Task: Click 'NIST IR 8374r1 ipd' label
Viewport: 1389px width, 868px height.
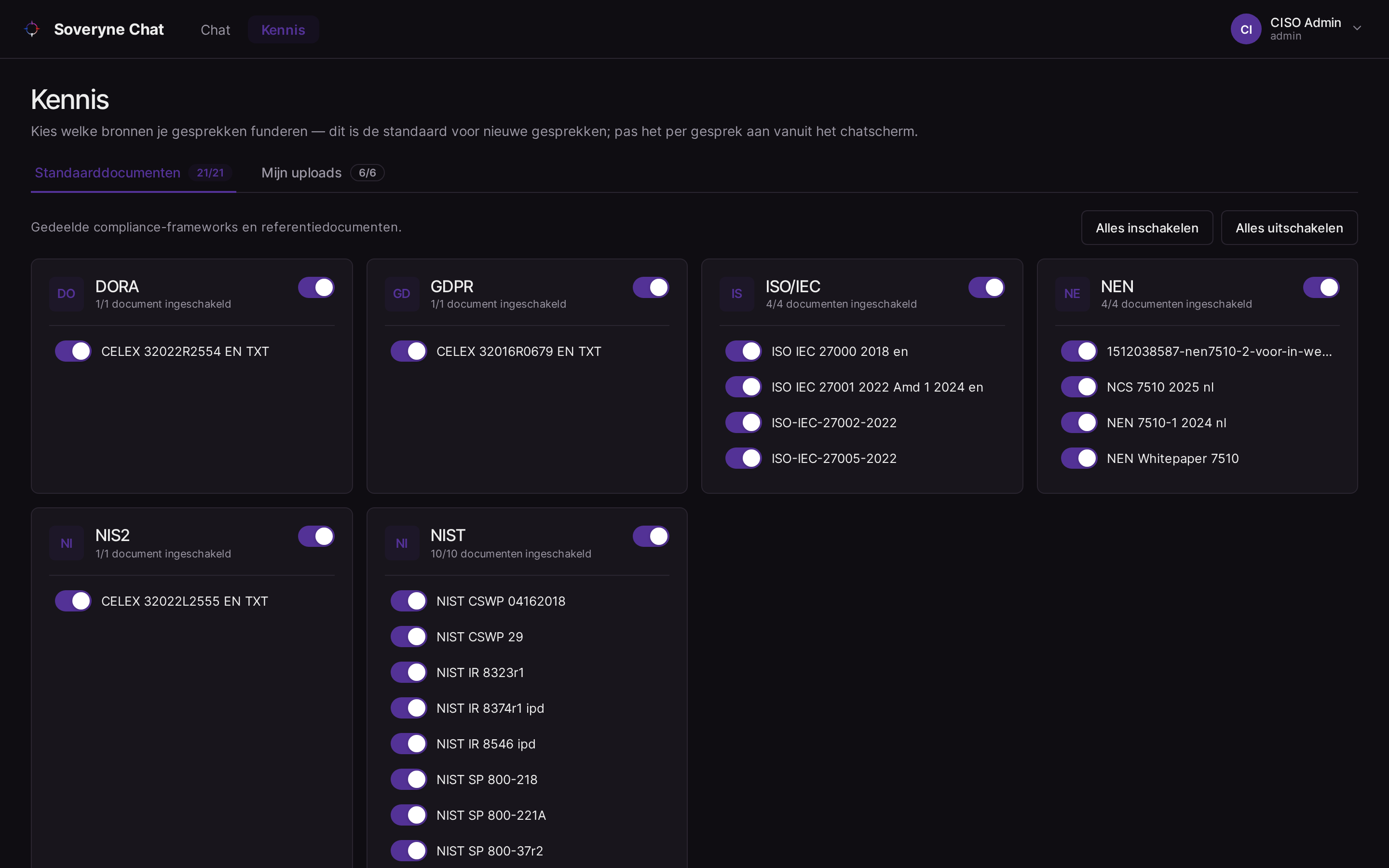Action: click(490, 708)
